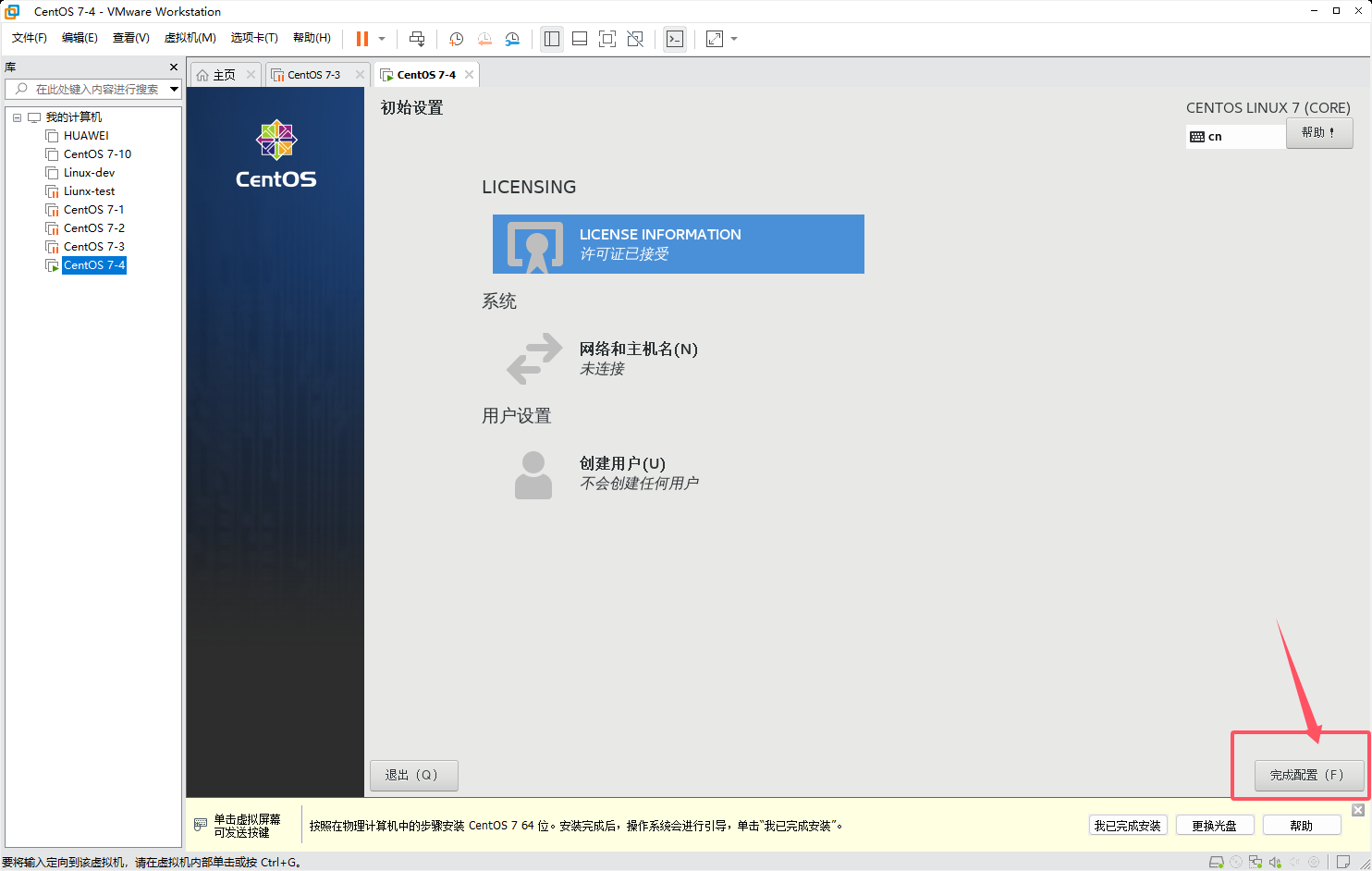
Task: Click the hard disk status icon
Action: pos(1217,862)
